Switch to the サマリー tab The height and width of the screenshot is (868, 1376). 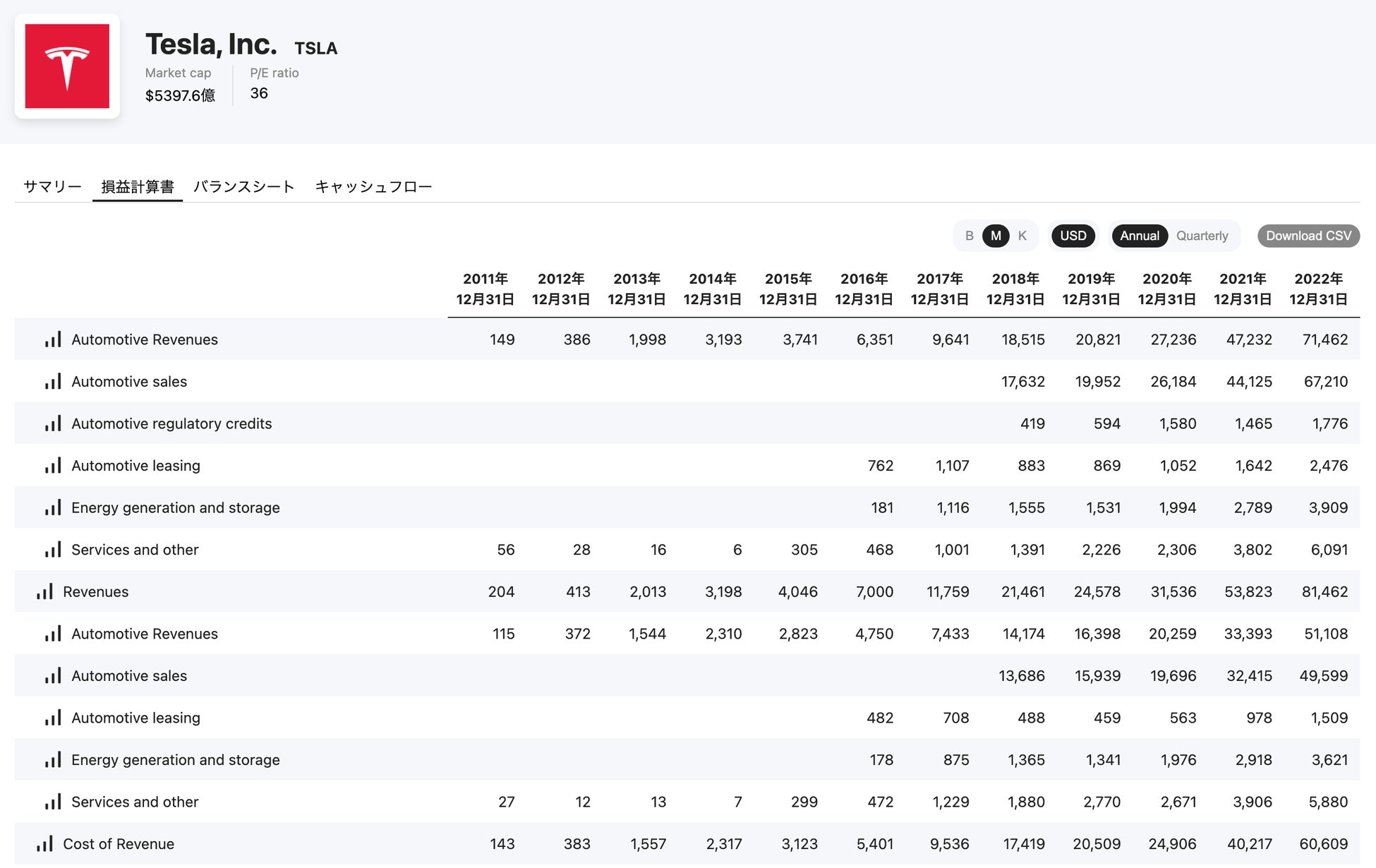52,186
